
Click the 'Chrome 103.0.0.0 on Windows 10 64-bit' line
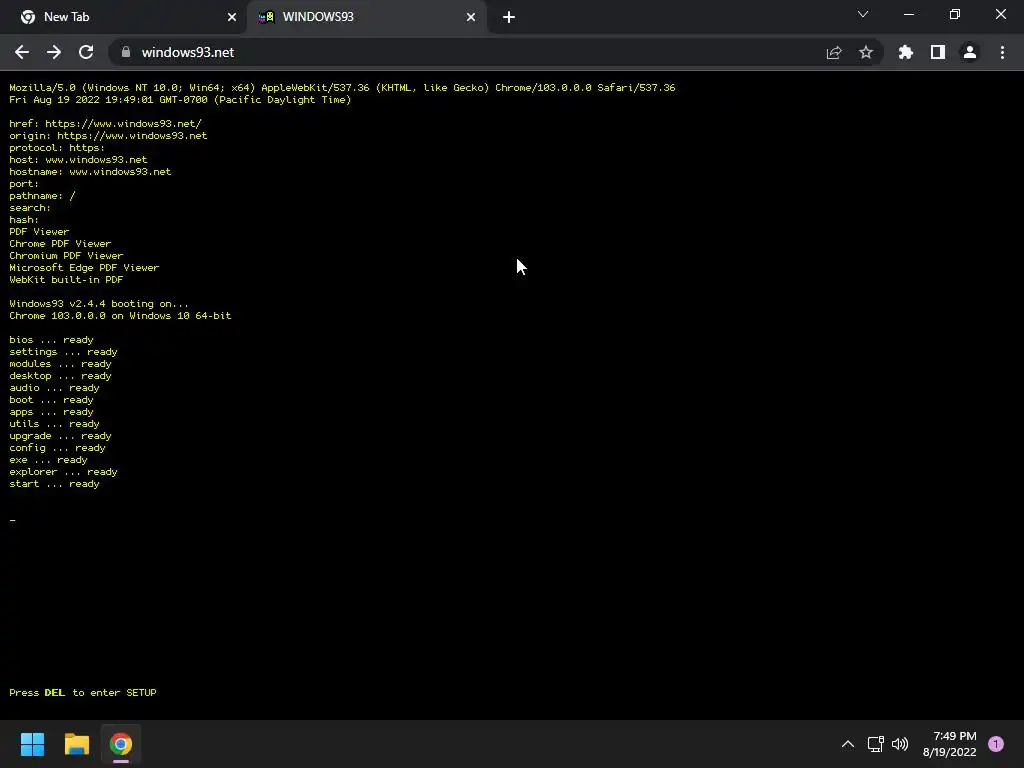(x=120, y=315)
